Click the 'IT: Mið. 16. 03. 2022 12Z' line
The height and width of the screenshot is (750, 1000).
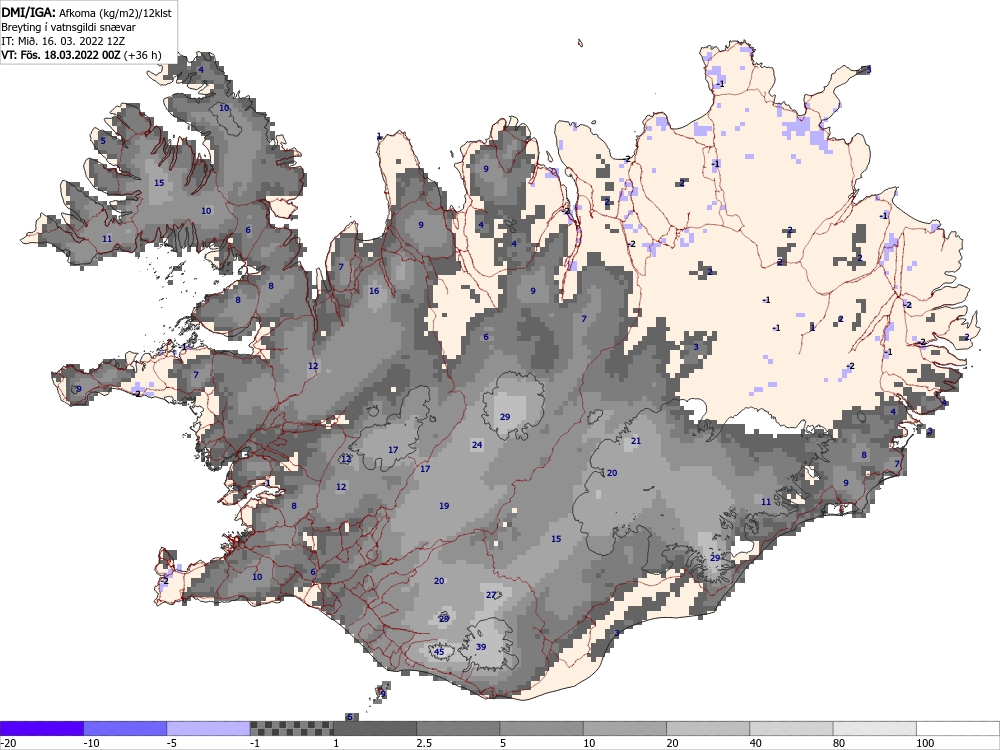[x=63, y=41]
